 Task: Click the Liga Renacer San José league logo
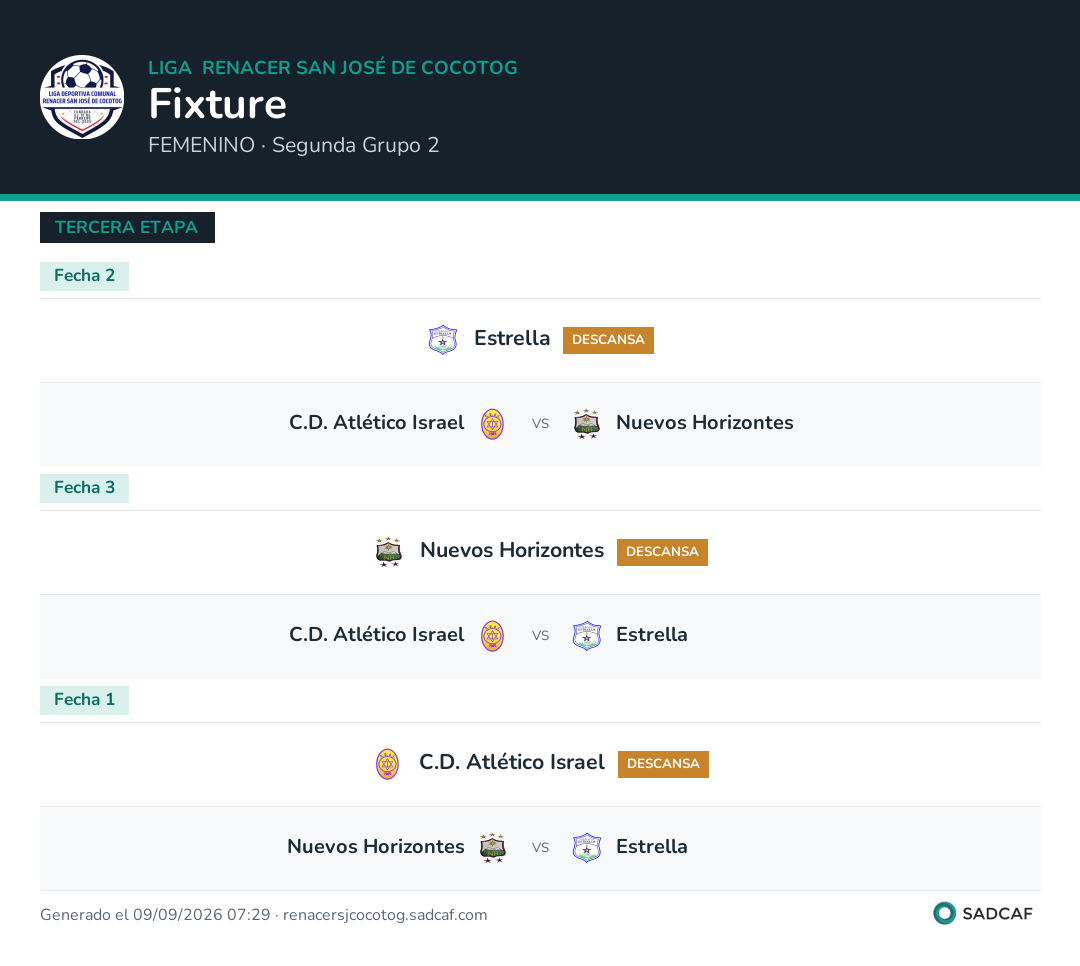[x=82, y=97]
